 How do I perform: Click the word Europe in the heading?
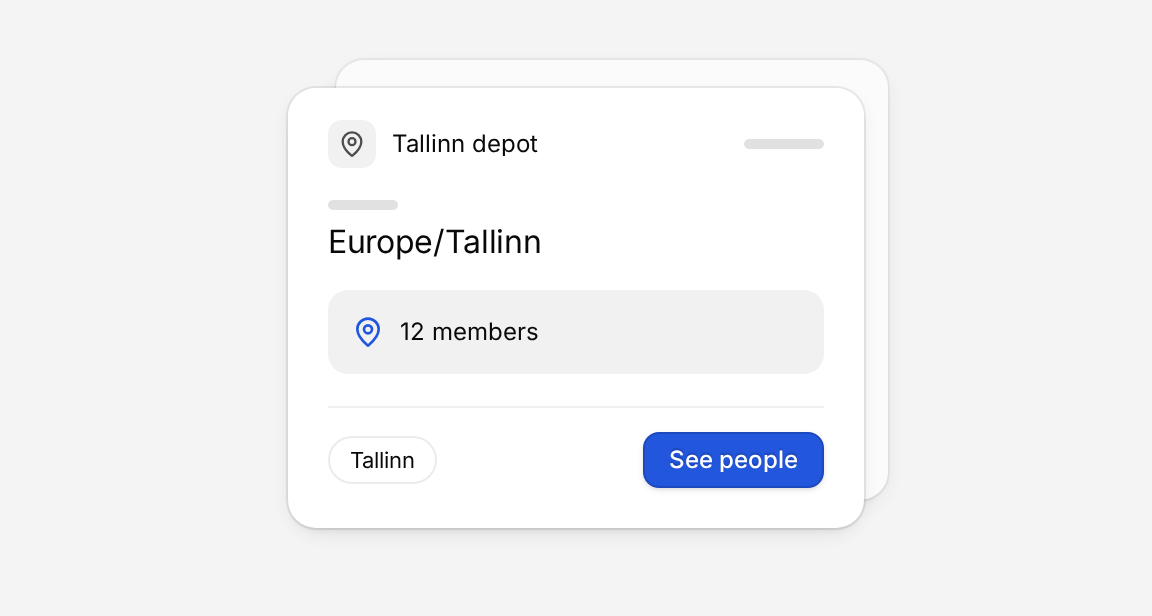(381, 242)
